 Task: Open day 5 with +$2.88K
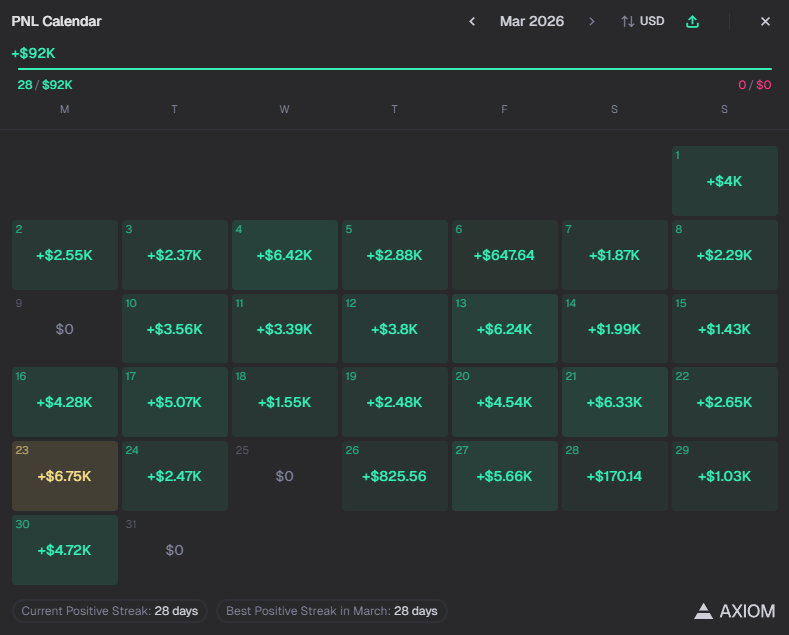tap(394, 255)
